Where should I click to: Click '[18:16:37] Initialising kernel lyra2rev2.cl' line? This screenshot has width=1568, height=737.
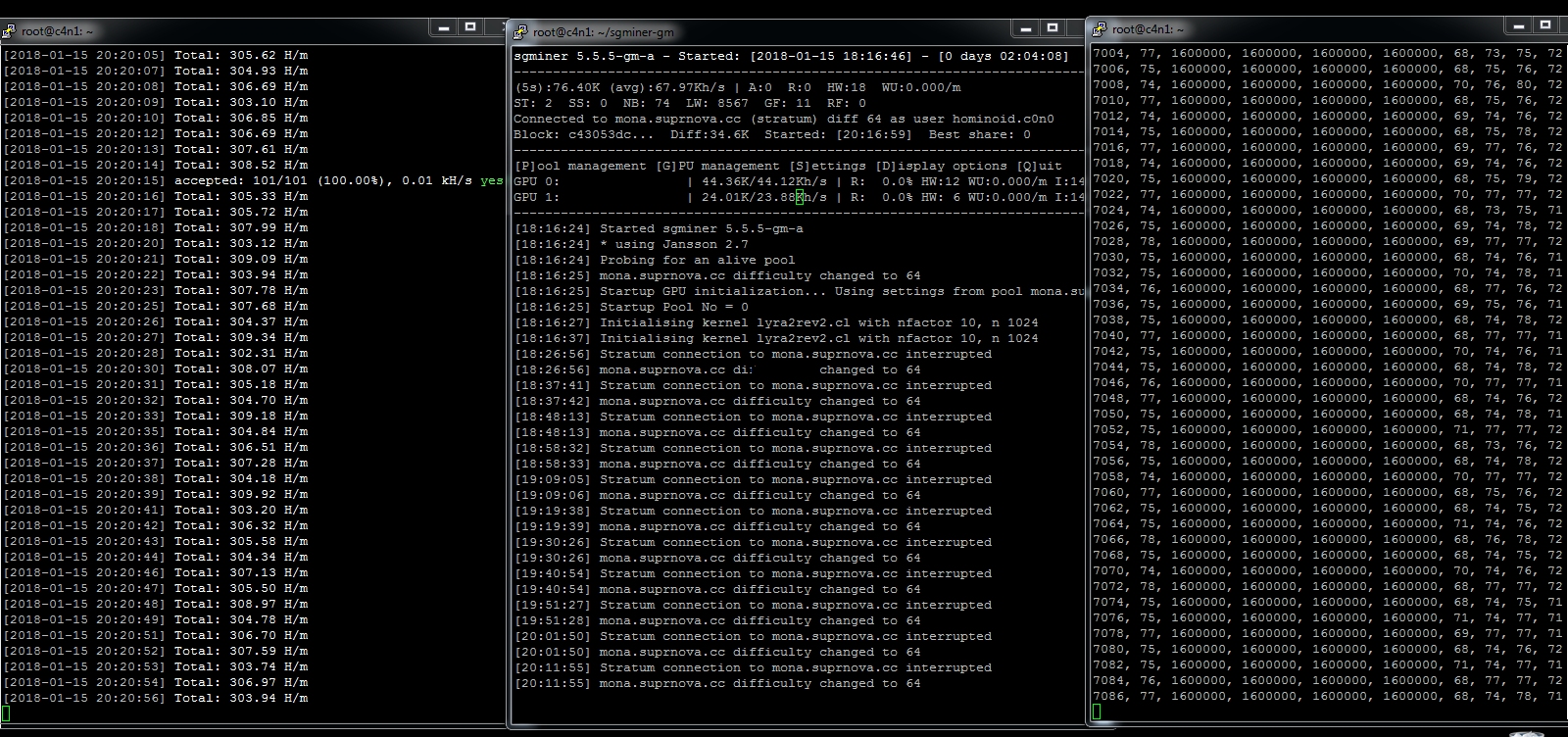click(x=776, y=338)
